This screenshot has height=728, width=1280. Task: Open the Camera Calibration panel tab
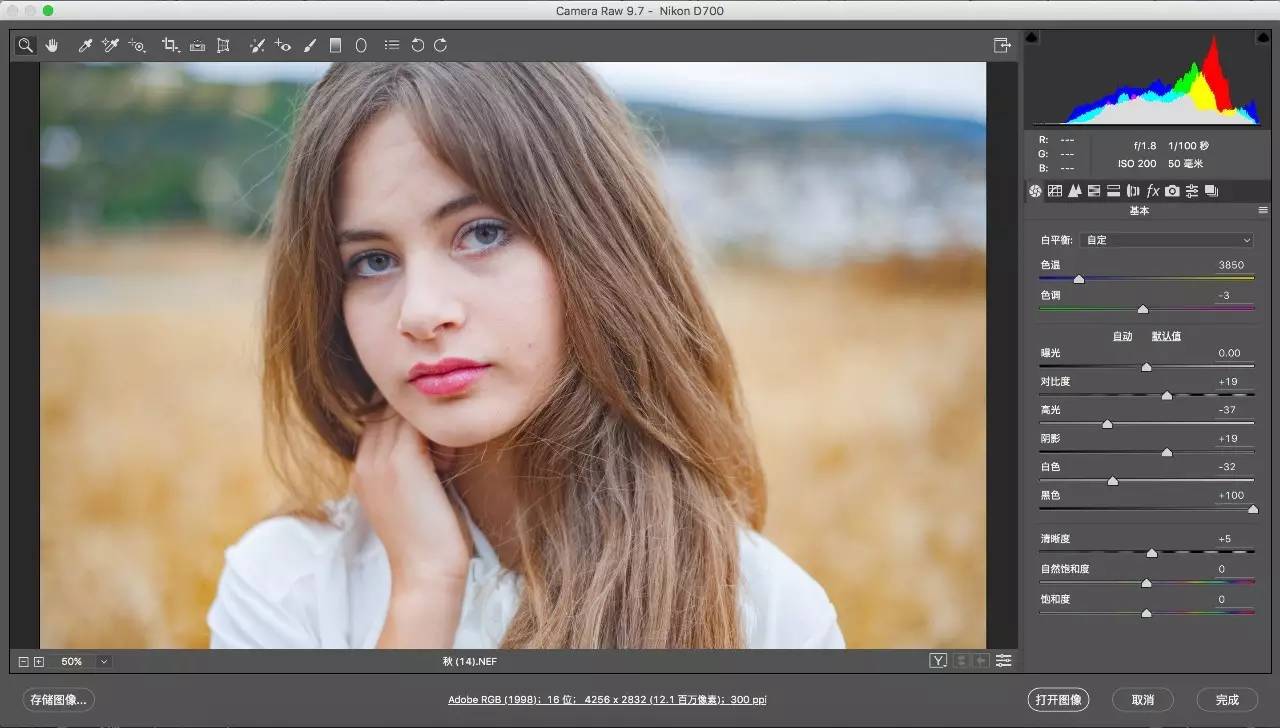pyautogui.click(x=1172, y=191)
